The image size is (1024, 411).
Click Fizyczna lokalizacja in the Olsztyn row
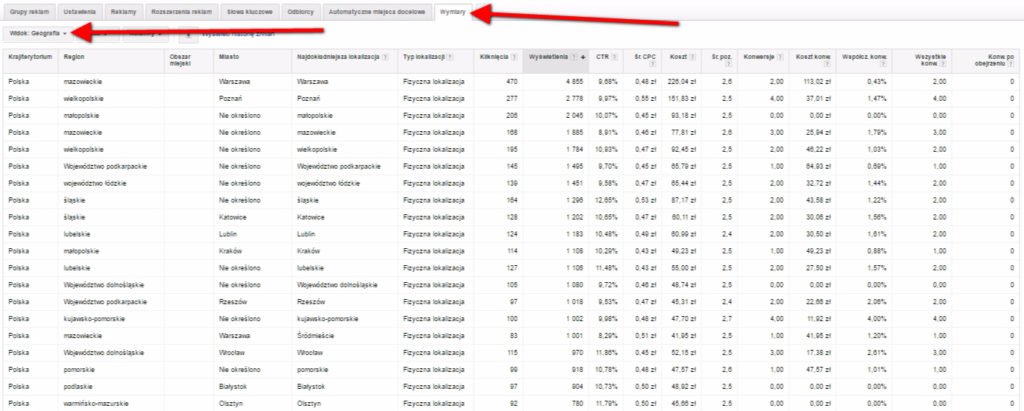click(434, 404)
